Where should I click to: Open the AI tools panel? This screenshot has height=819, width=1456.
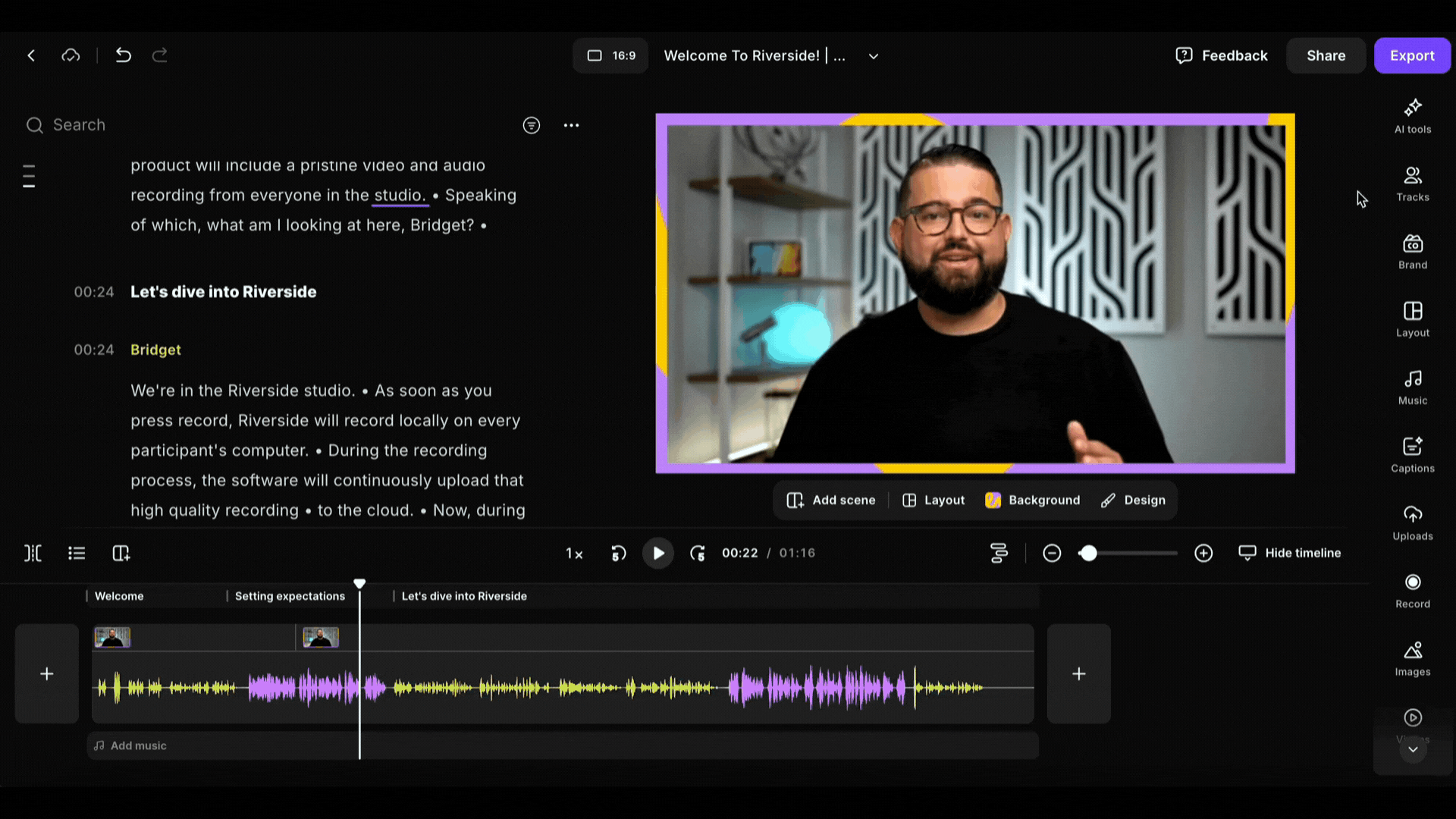1412,116
